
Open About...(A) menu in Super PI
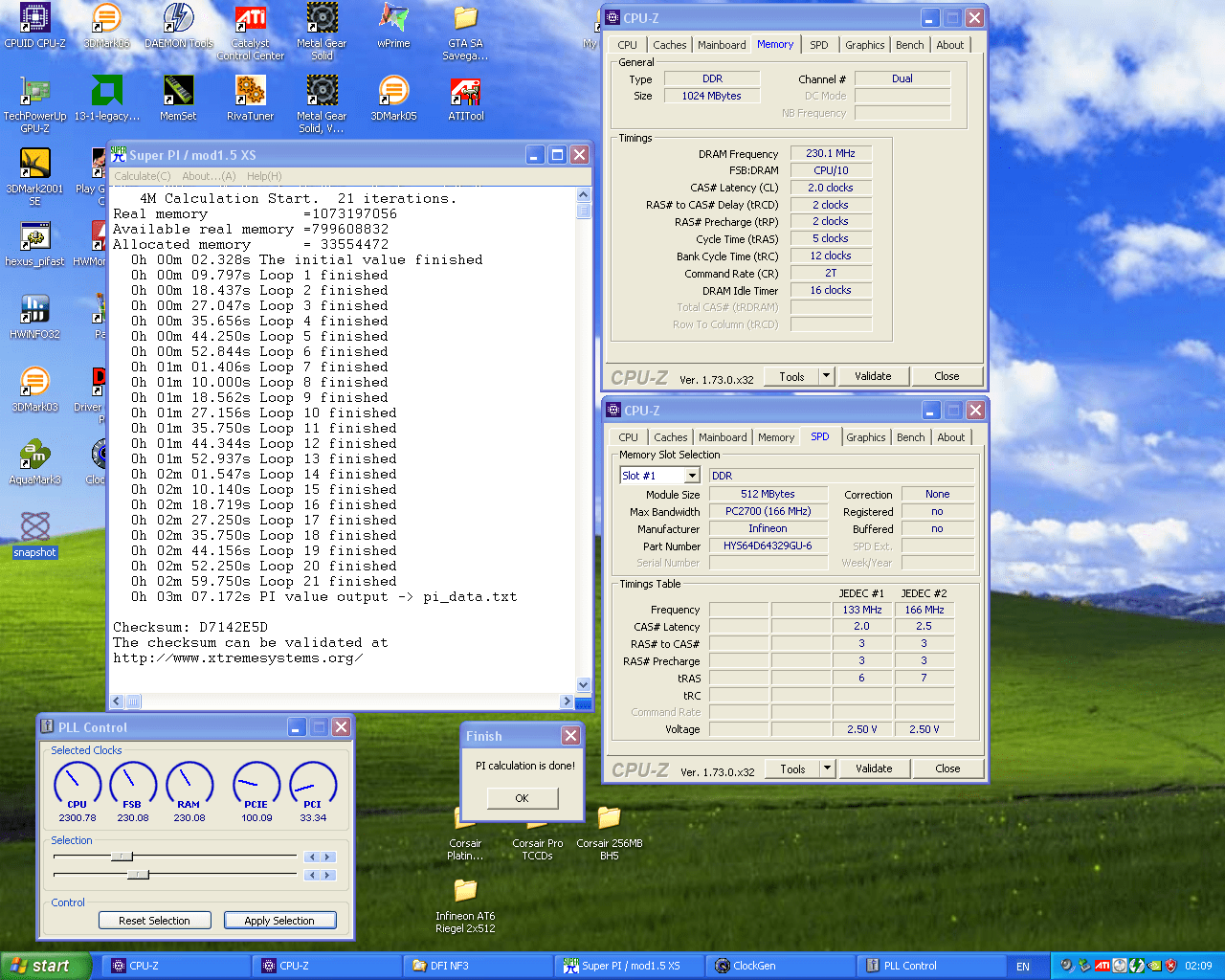pos(209,176)
